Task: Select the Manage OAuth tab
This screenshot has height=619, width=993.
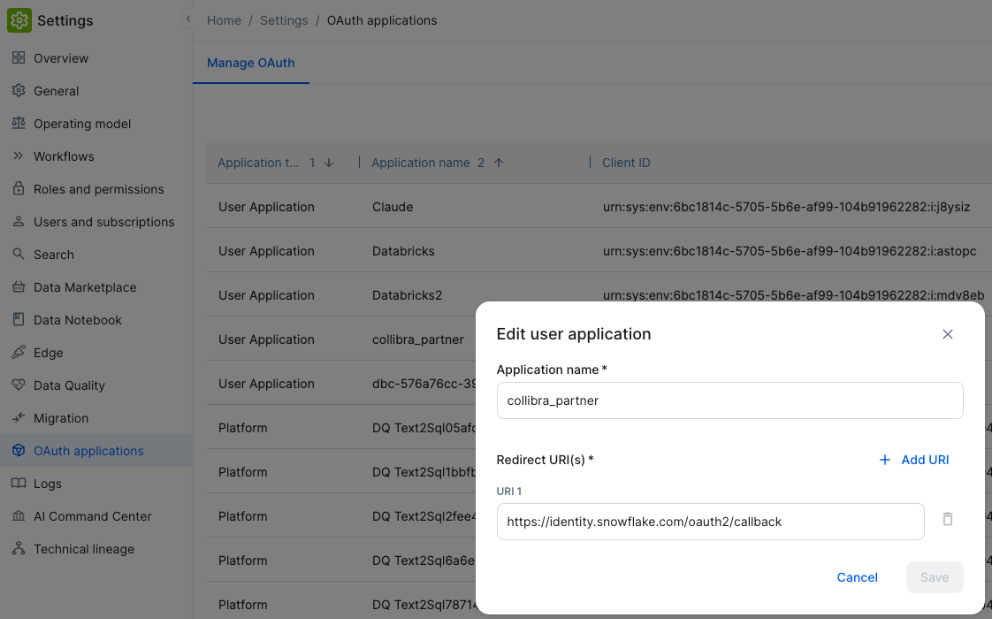Action: point(251,63)
